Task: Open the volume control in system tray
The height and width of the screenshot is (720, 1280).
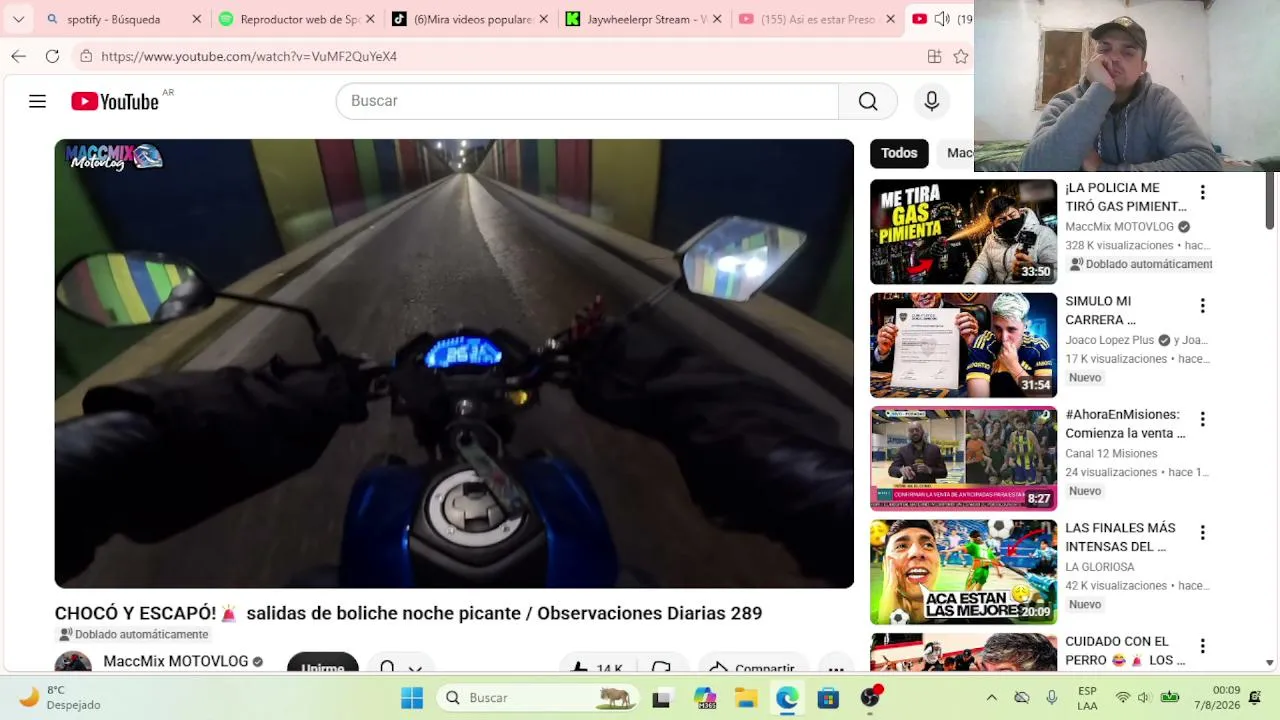Action: point(1145,697)
